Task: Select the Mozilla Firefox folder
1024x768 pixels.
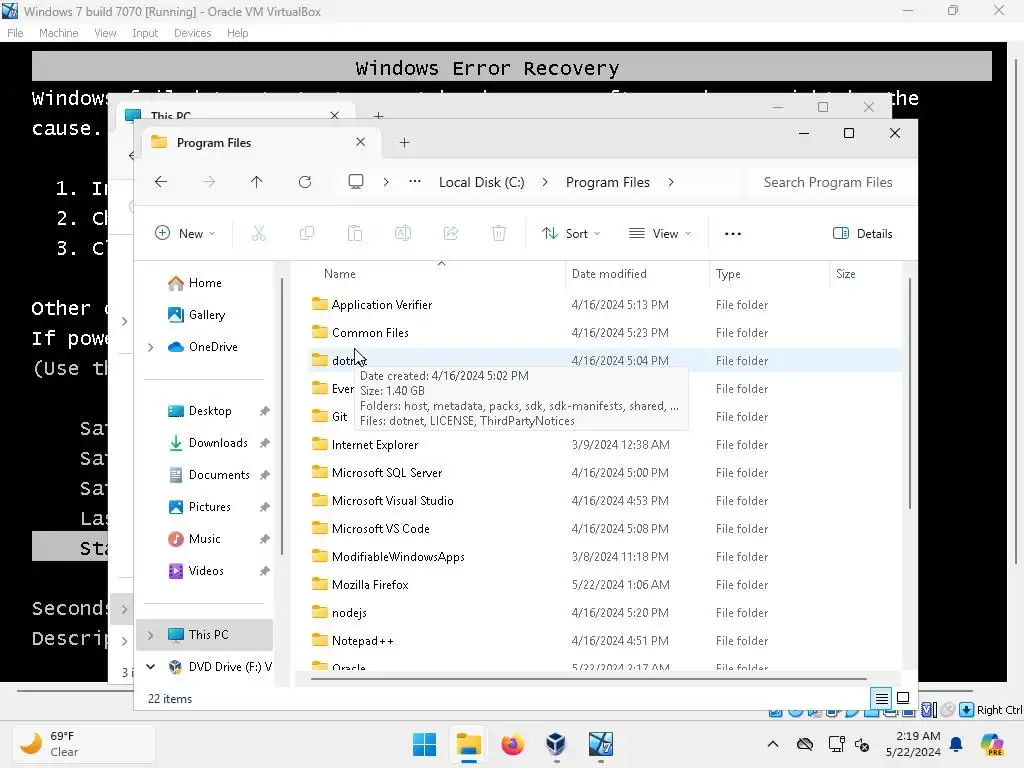Action: (x=605, y=585)
